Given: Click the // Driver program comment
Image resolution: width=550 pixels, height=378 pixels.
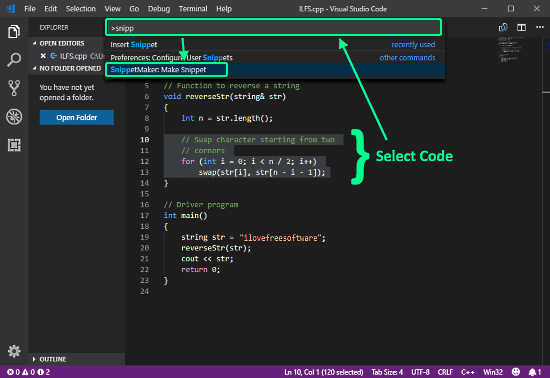Looking at the screenshot, I should [201, 204].
